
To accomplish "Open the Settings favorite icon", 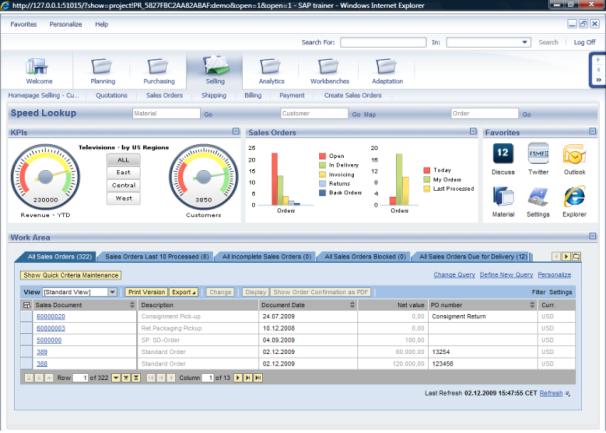I will [x=538, y=196].
